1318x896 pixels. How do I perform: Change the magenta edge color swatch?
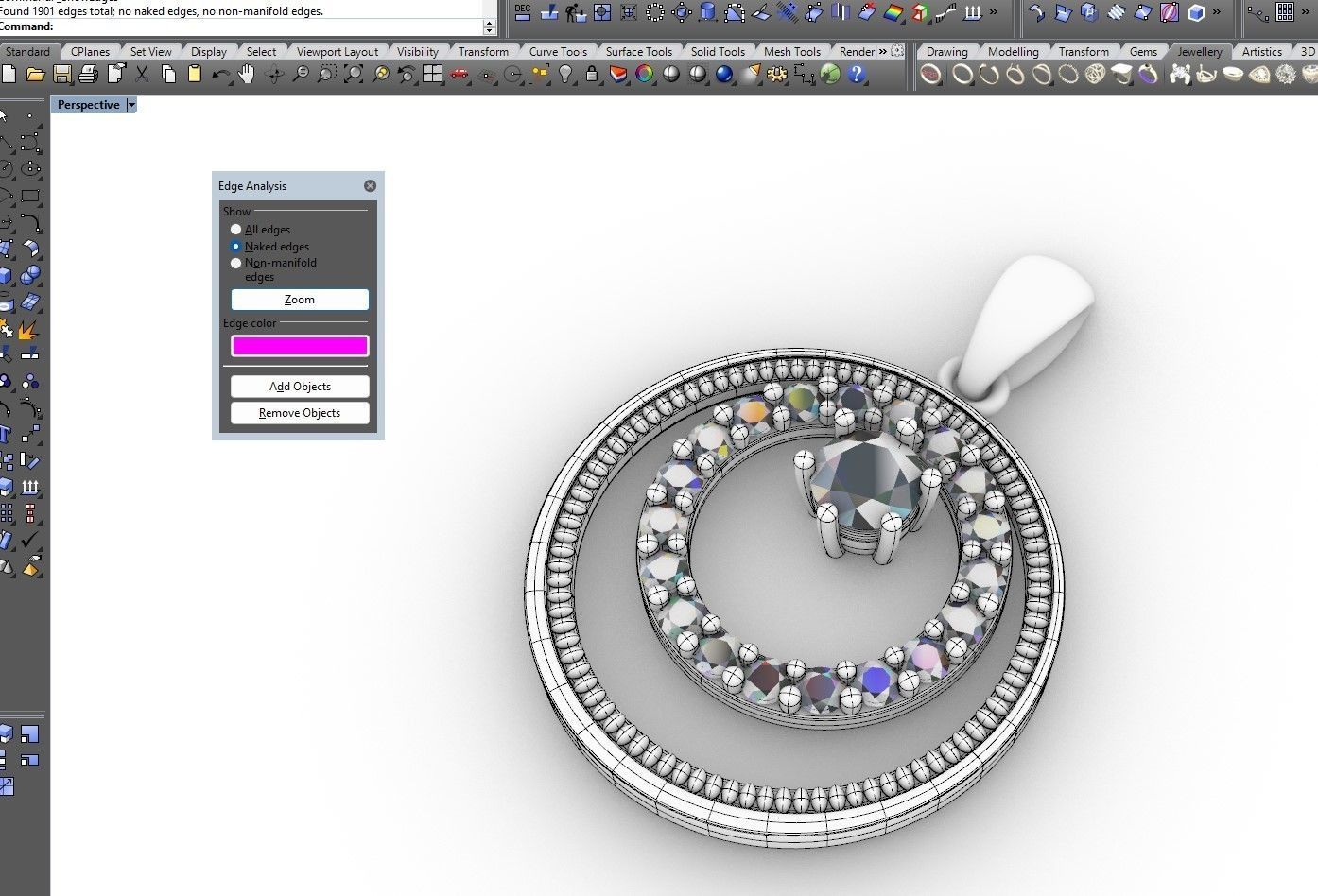coord(300,346)
